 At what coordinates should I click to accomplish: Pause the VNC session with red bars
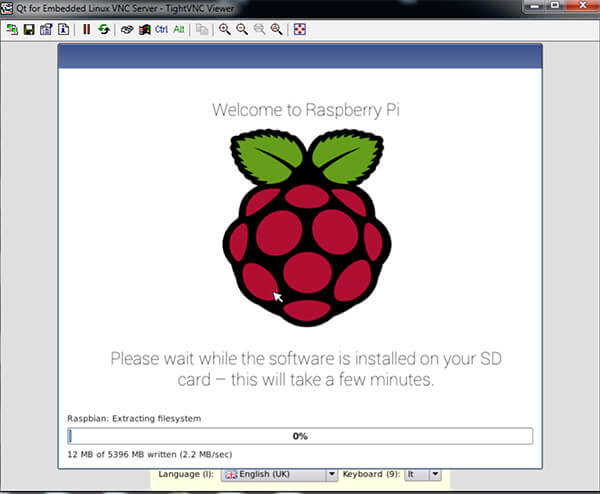(87, 29)
